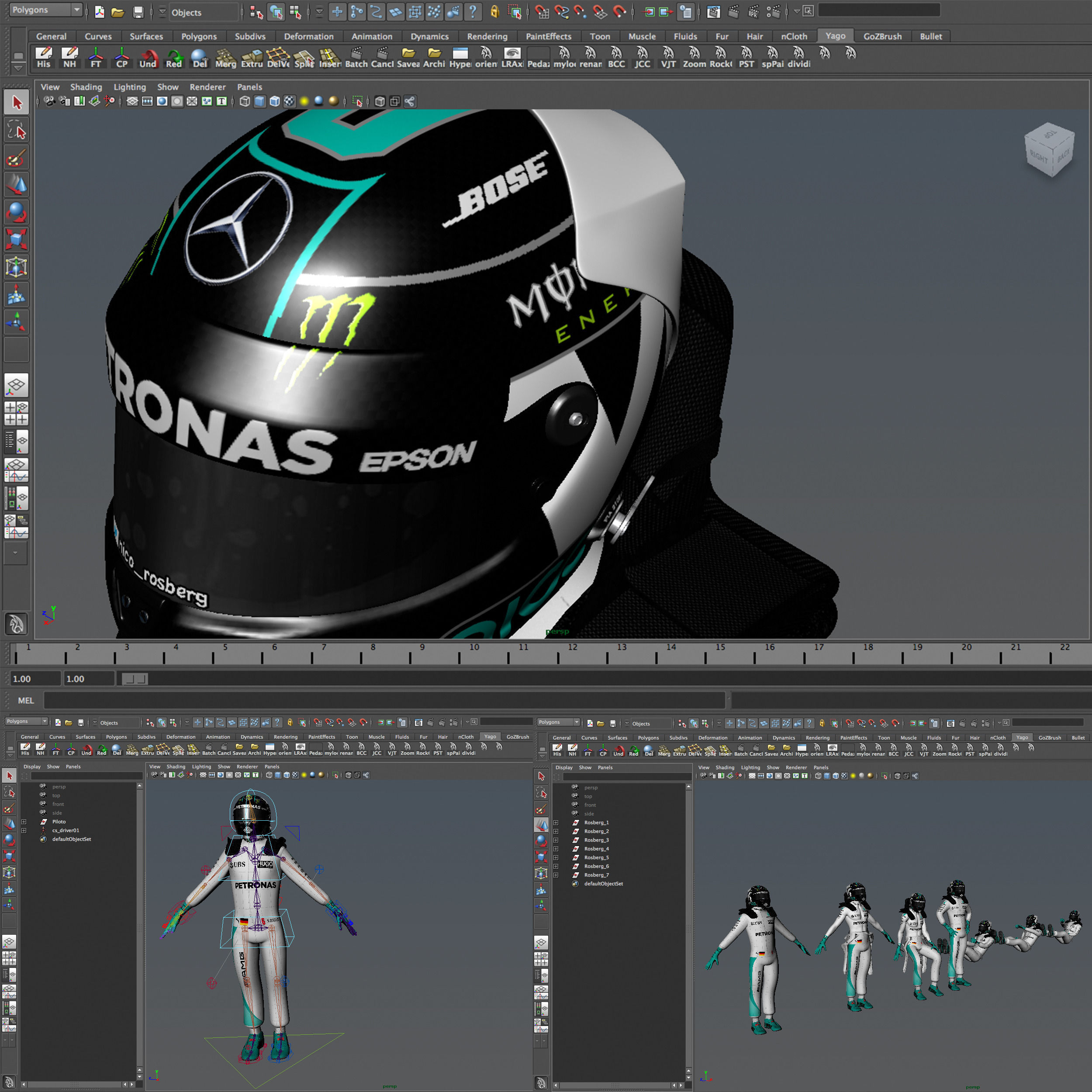Viewport: 1092px width, 1092px height.
Task: Toggle the grid display in the helmet viewport toolbar
Action: tap(132, 101)
